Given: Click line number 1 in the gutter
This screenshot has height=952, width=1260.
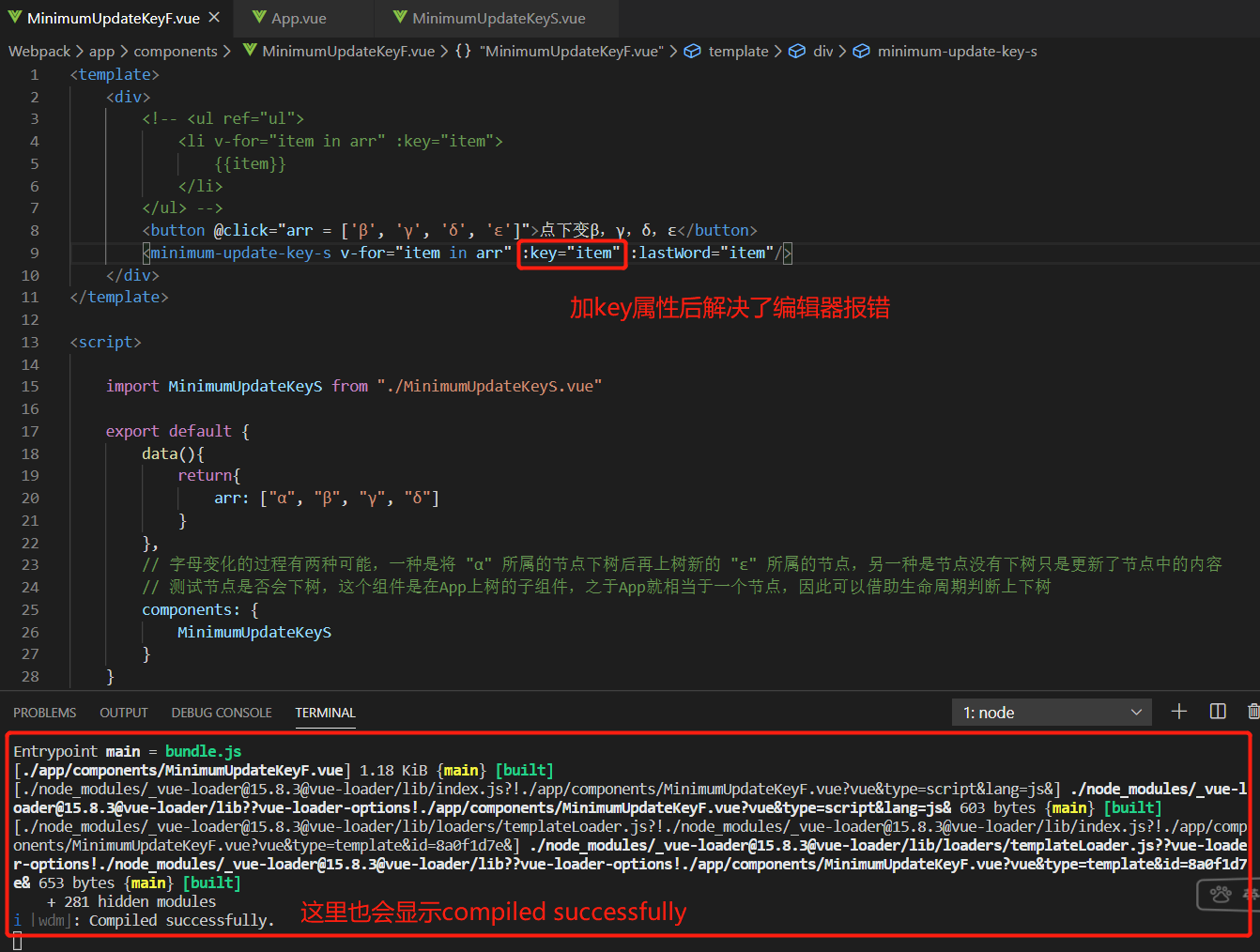Looking at the screenshot, I should click(35, 74).
